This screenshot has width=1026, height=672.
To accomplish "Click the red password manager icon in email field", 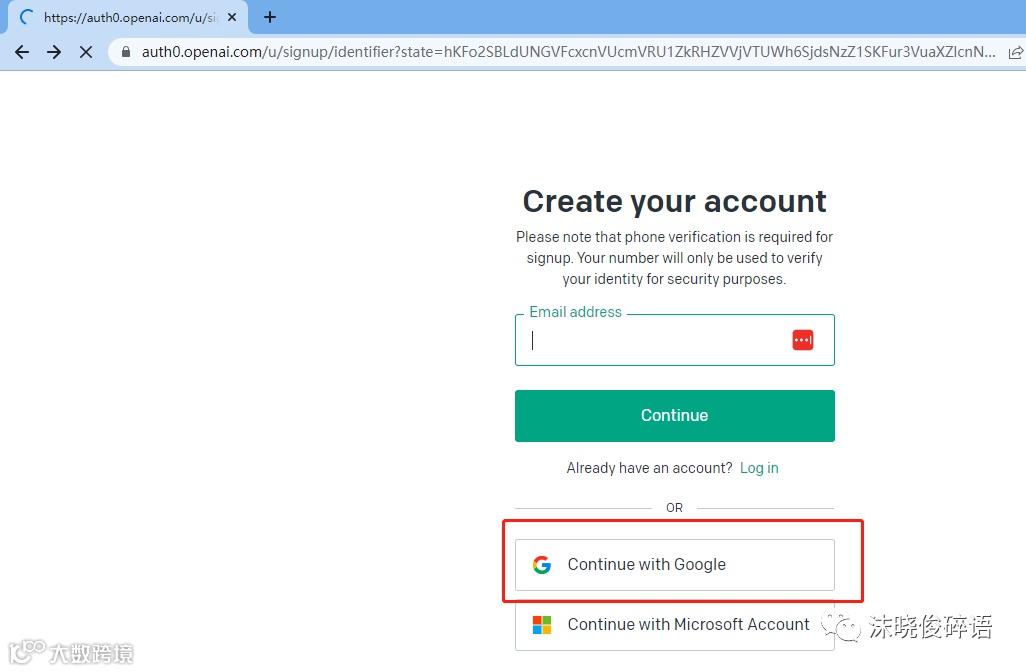I will [x=803, y=340].
